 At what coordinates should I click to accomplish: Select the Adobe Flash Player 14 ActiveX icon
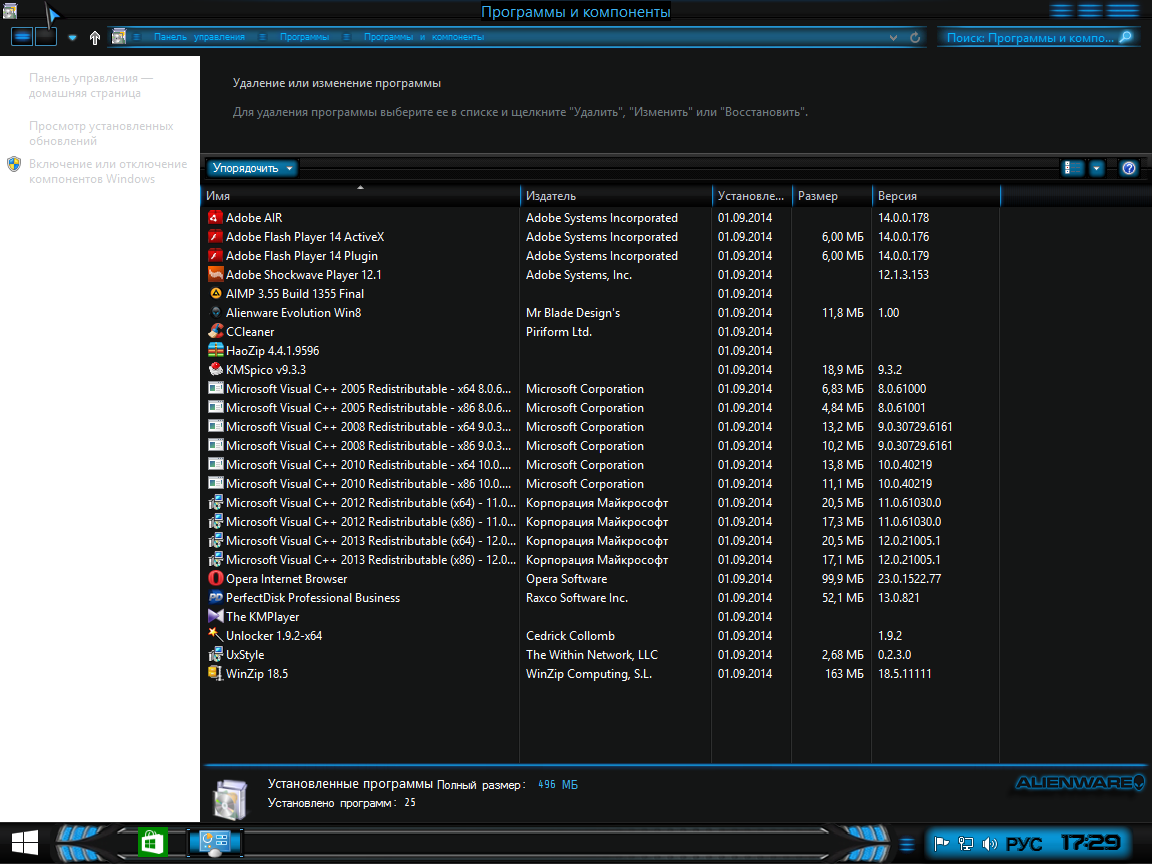coord(215,237)
